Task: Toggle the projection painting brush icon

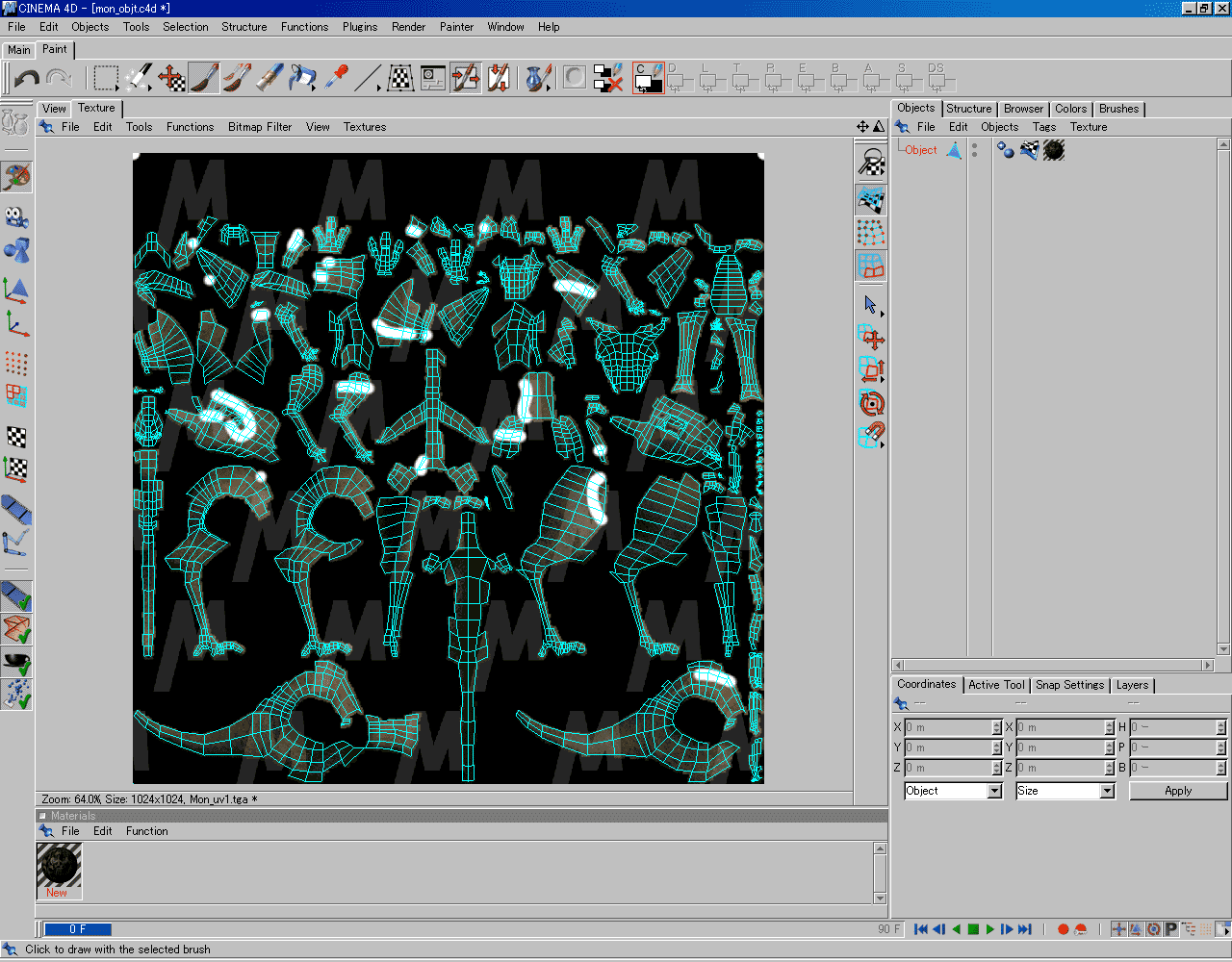Action: point(466,78)
